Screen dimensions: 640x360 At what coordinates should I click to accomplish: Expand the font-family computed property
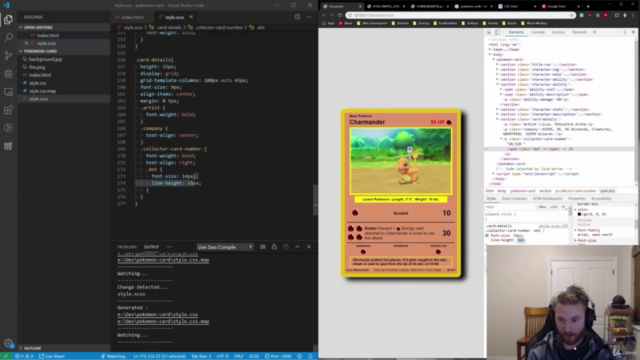(x=576, y=230)
